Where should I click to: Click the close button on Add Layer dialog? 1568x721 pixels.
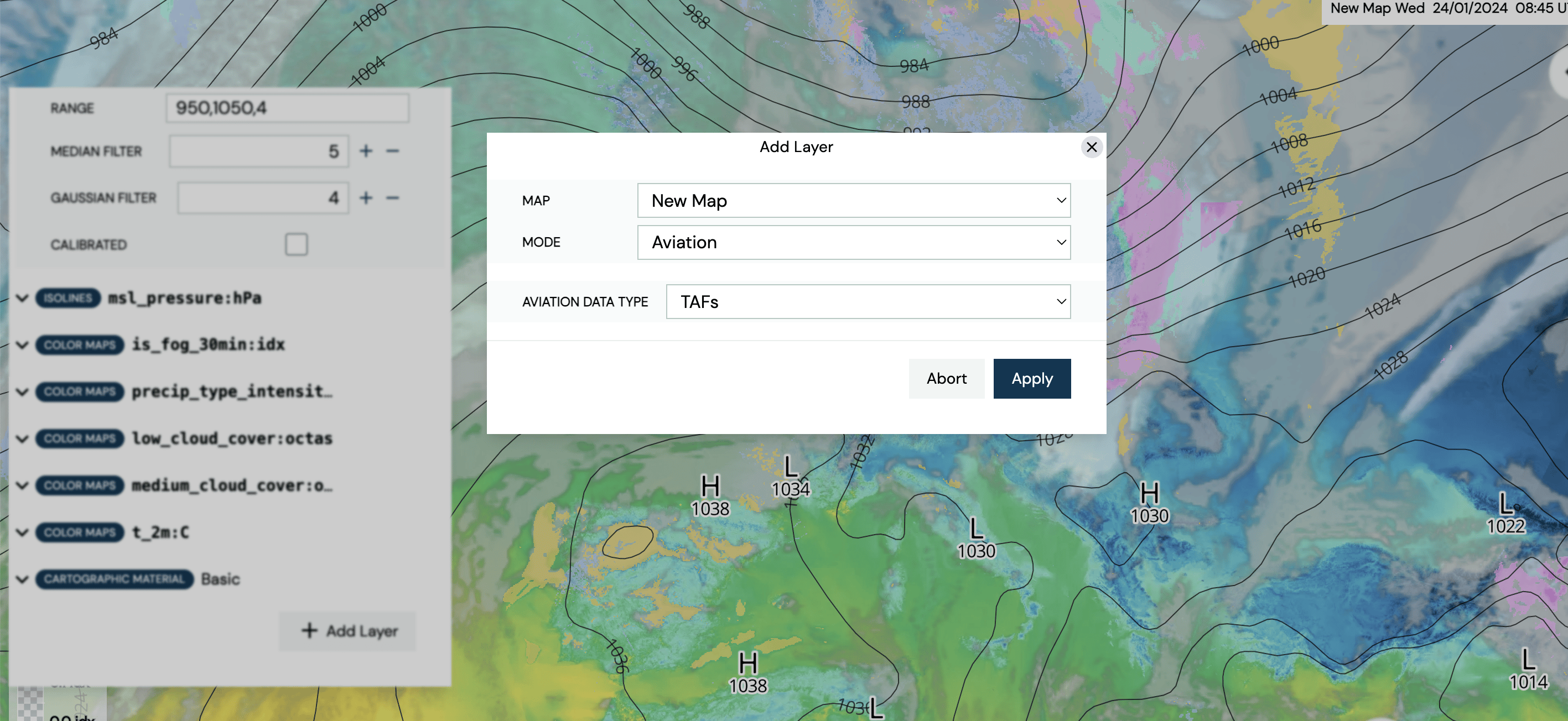[1091, 146]
